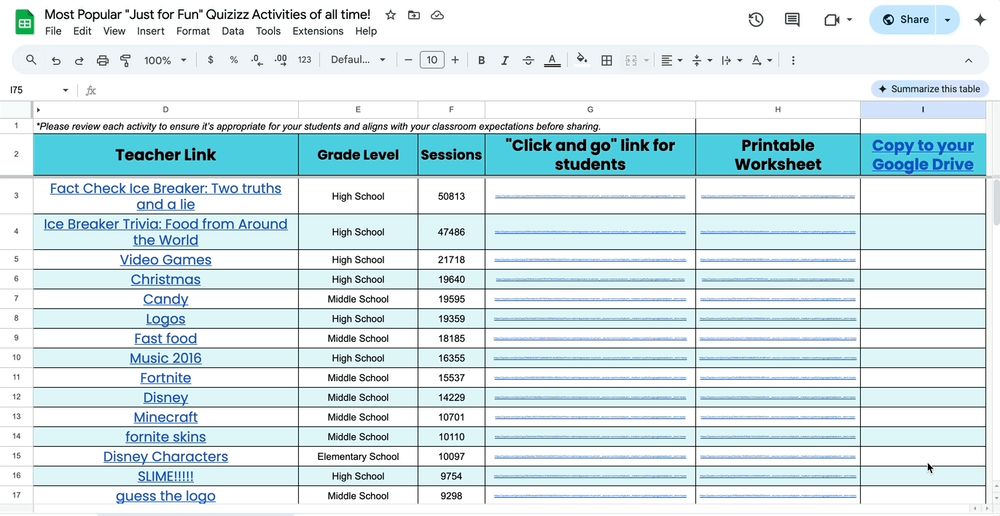Toggle bold formatting
This screenshot has height=516, width=1000.
[482, 60]
